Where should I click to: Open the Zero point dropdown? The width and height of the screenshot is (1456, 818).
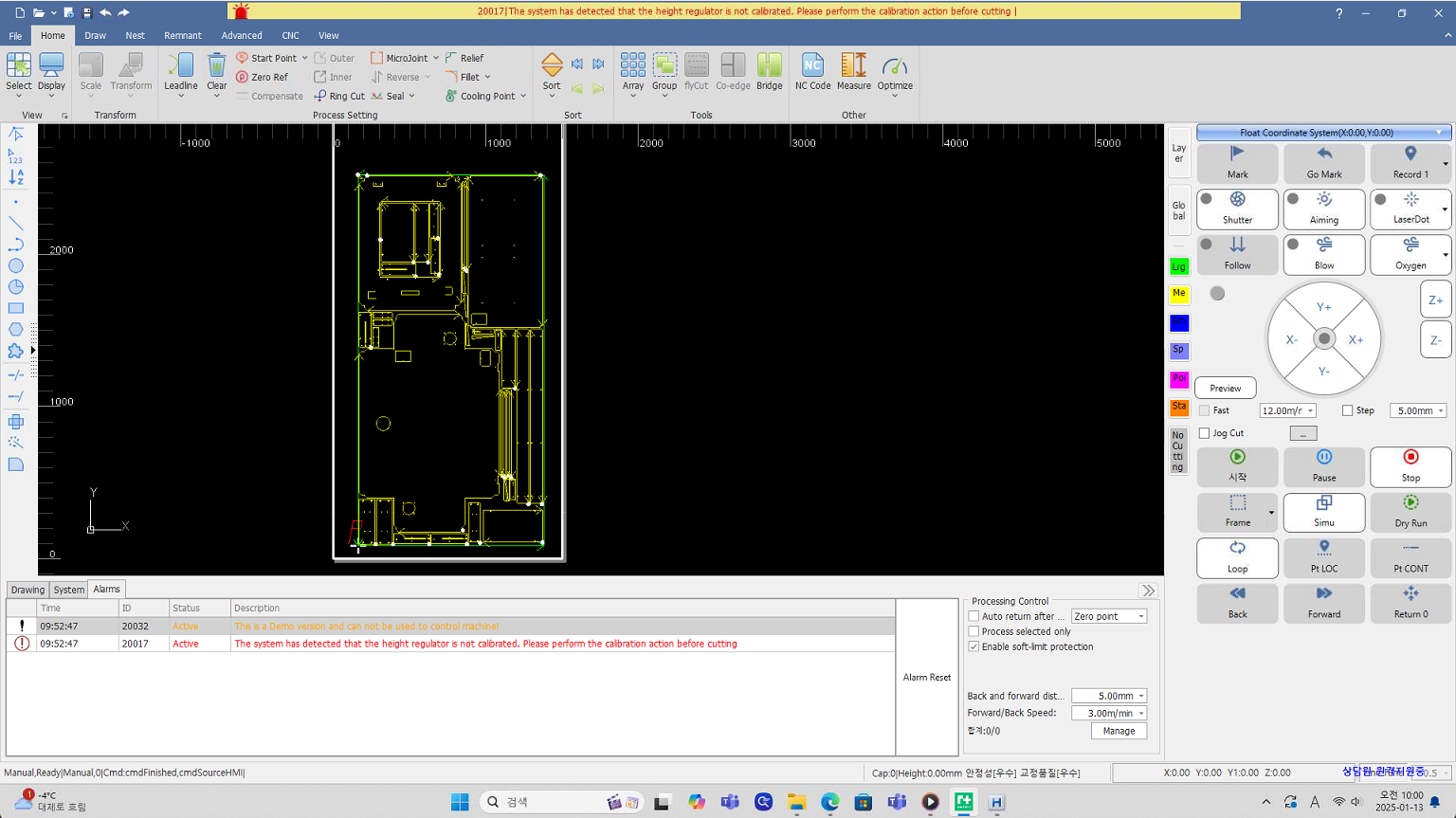tap(1109, 616)
